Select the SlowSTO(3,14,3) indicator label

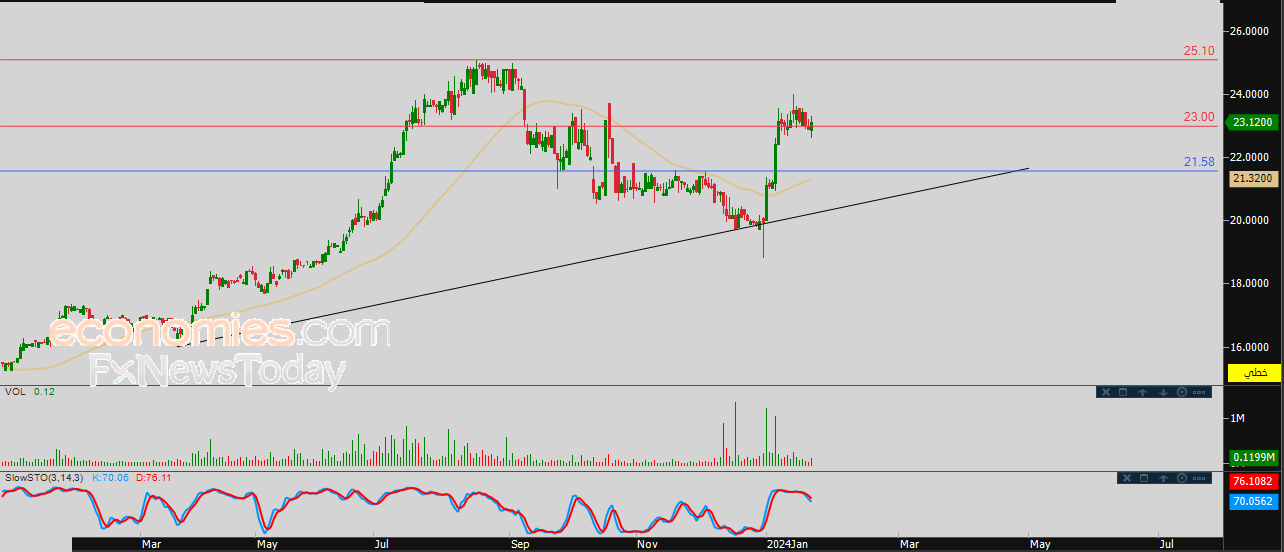(45, 478)
